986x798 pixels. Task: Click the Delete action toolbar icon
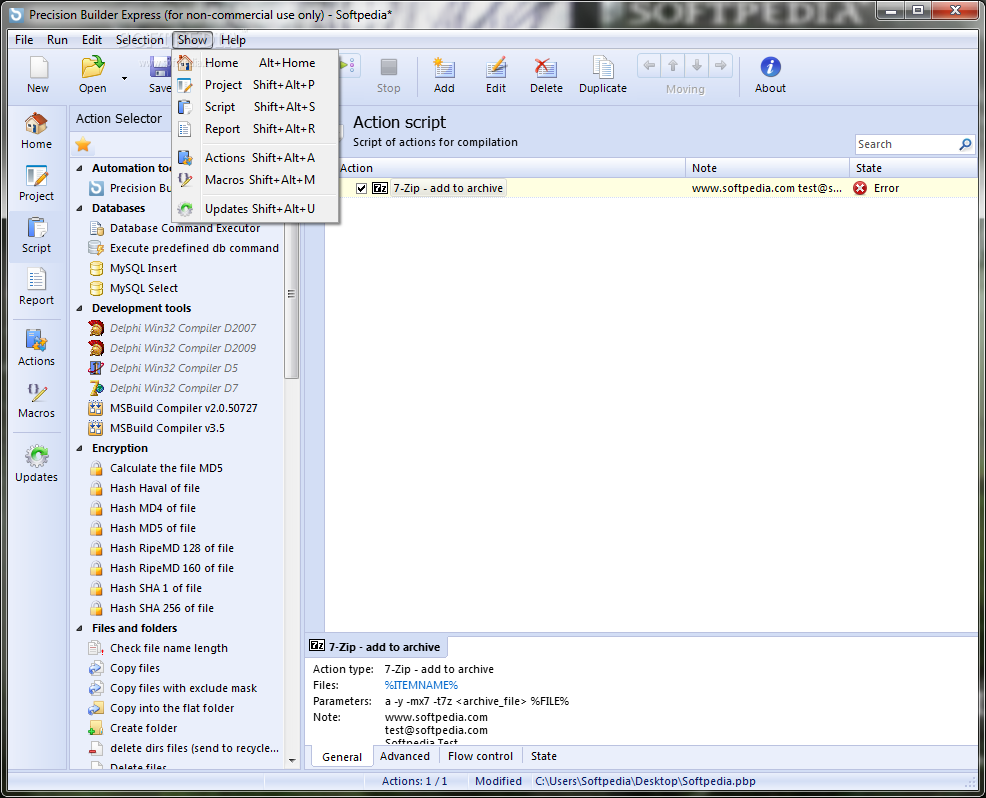tap(546, 67)
